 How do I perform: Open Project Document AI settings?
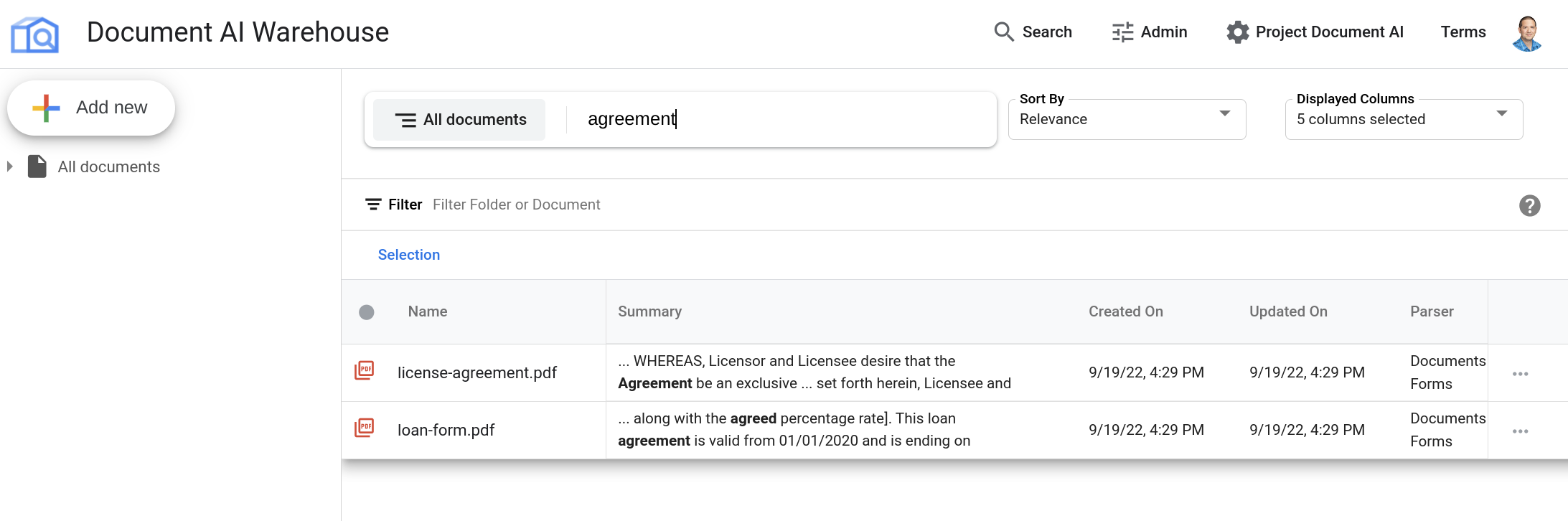1315,32
